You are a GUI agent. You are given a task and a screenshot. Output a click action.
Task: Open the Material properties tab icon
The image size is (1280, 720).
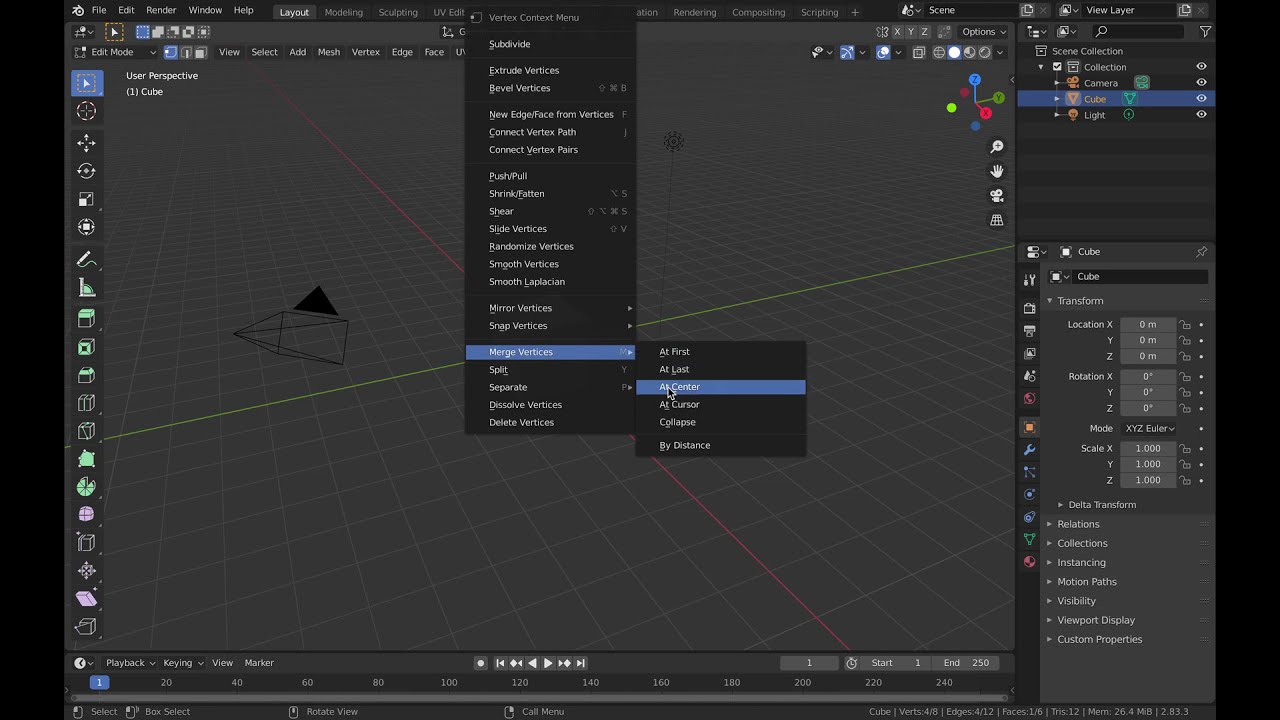point(1029,562)
